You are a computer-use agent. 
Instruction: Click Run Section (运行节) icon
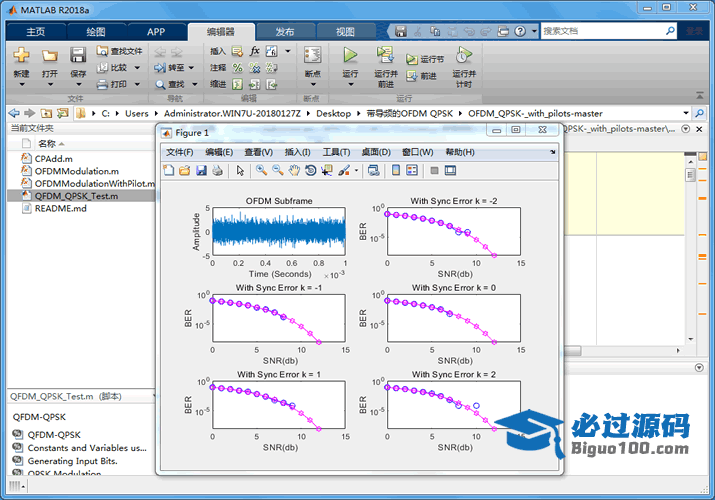(x=412, y=59)
